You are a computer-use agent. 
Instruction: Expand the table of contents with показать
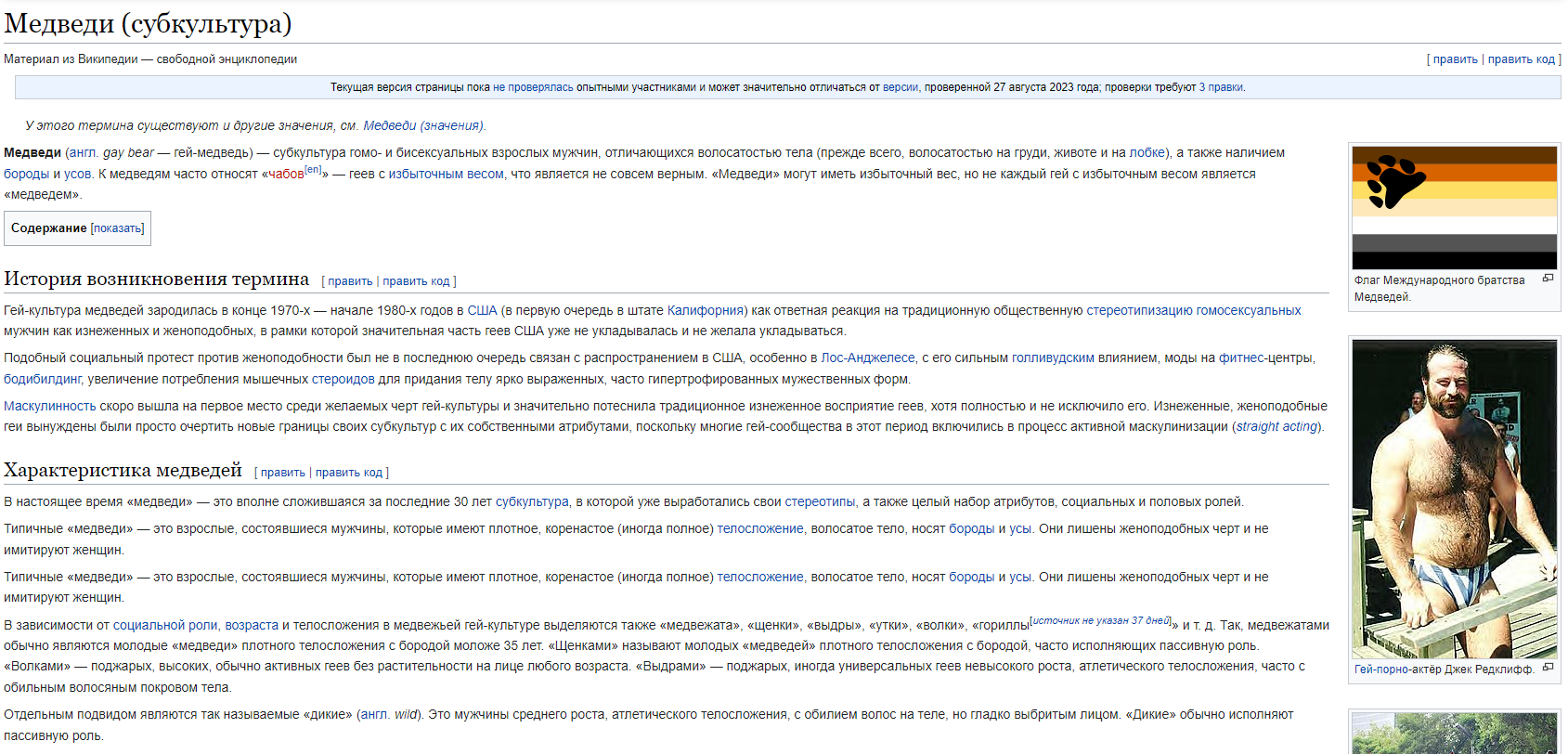point(118,228)
